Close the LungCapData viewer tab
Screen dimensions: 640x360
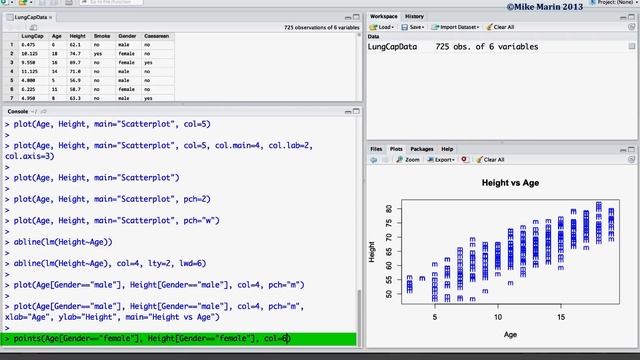coord(51,18)
